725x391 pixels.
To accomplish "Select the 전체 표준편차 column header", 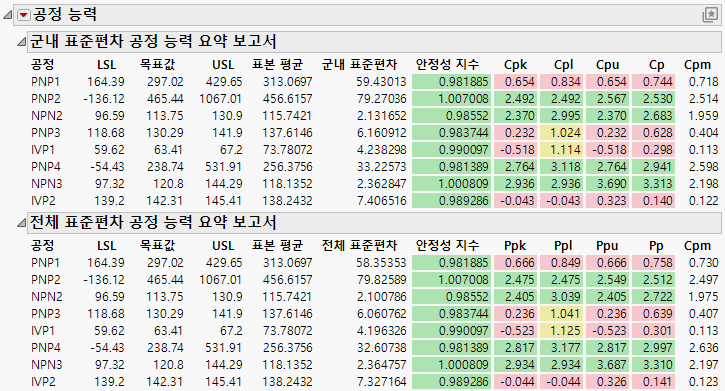I will click(359, 246).
